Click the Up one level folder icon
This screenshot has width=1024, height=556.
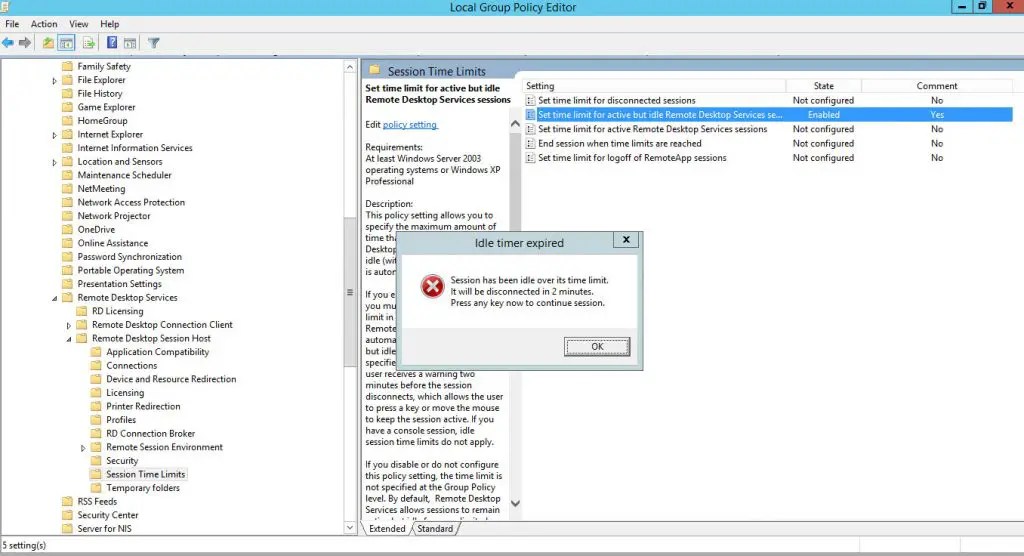(x=48, y=43)
